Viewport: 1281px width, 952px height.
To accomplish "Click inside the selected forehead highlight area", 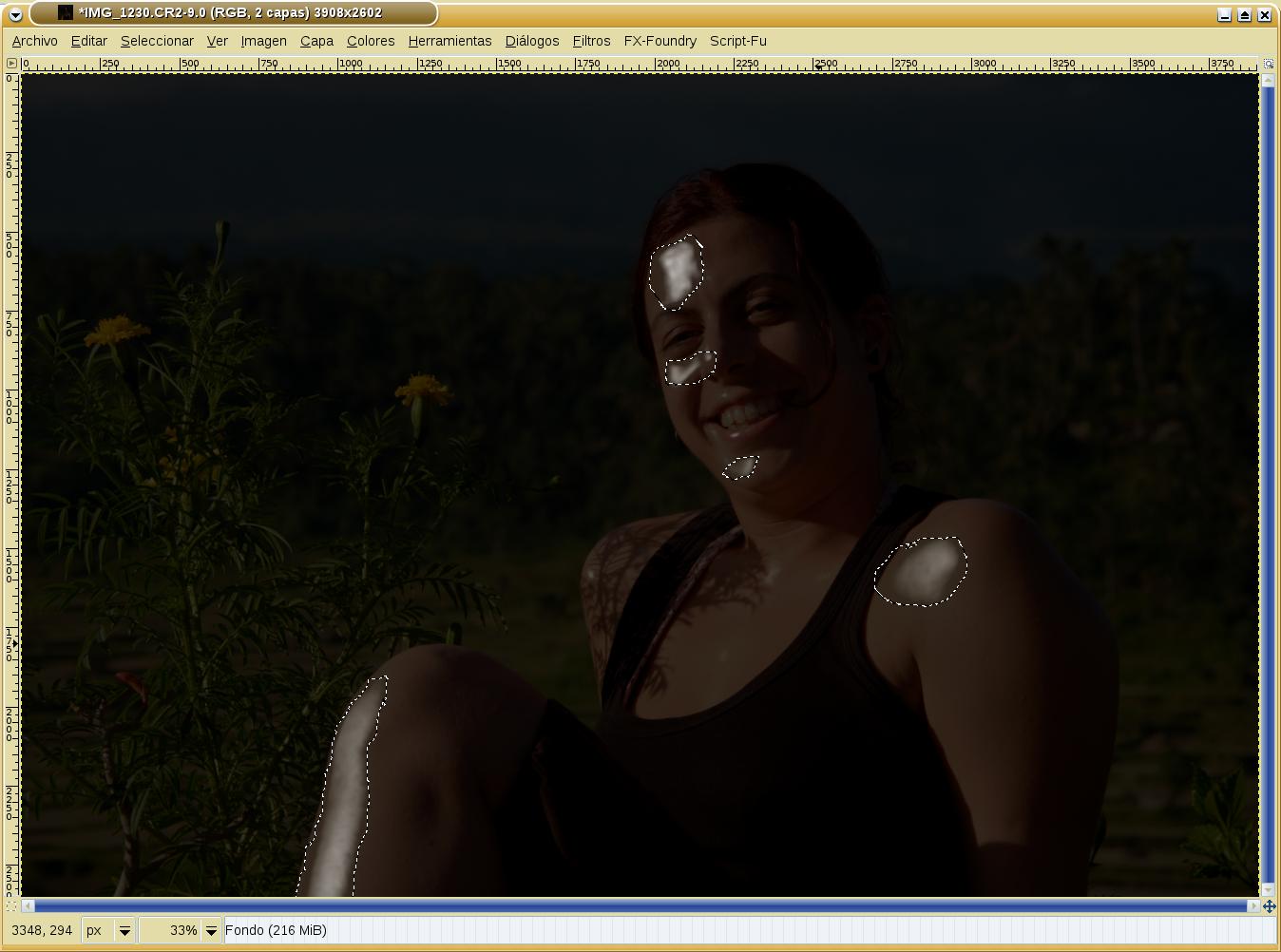I will point(677,273).
